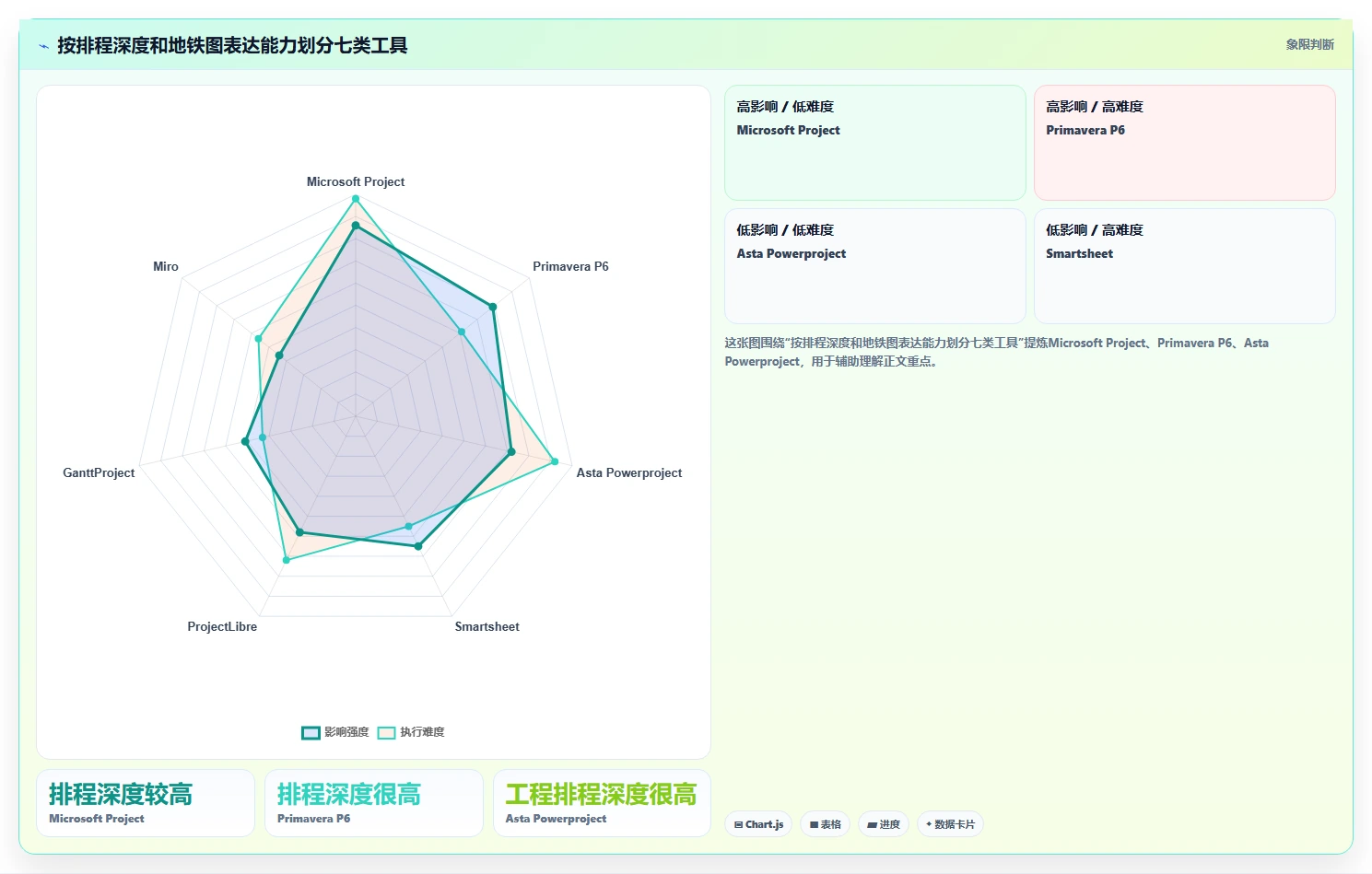Open the 高影响 / 高难度 quadrant card
This screenshot has height=874, width=1372.
coord(1184,143)
